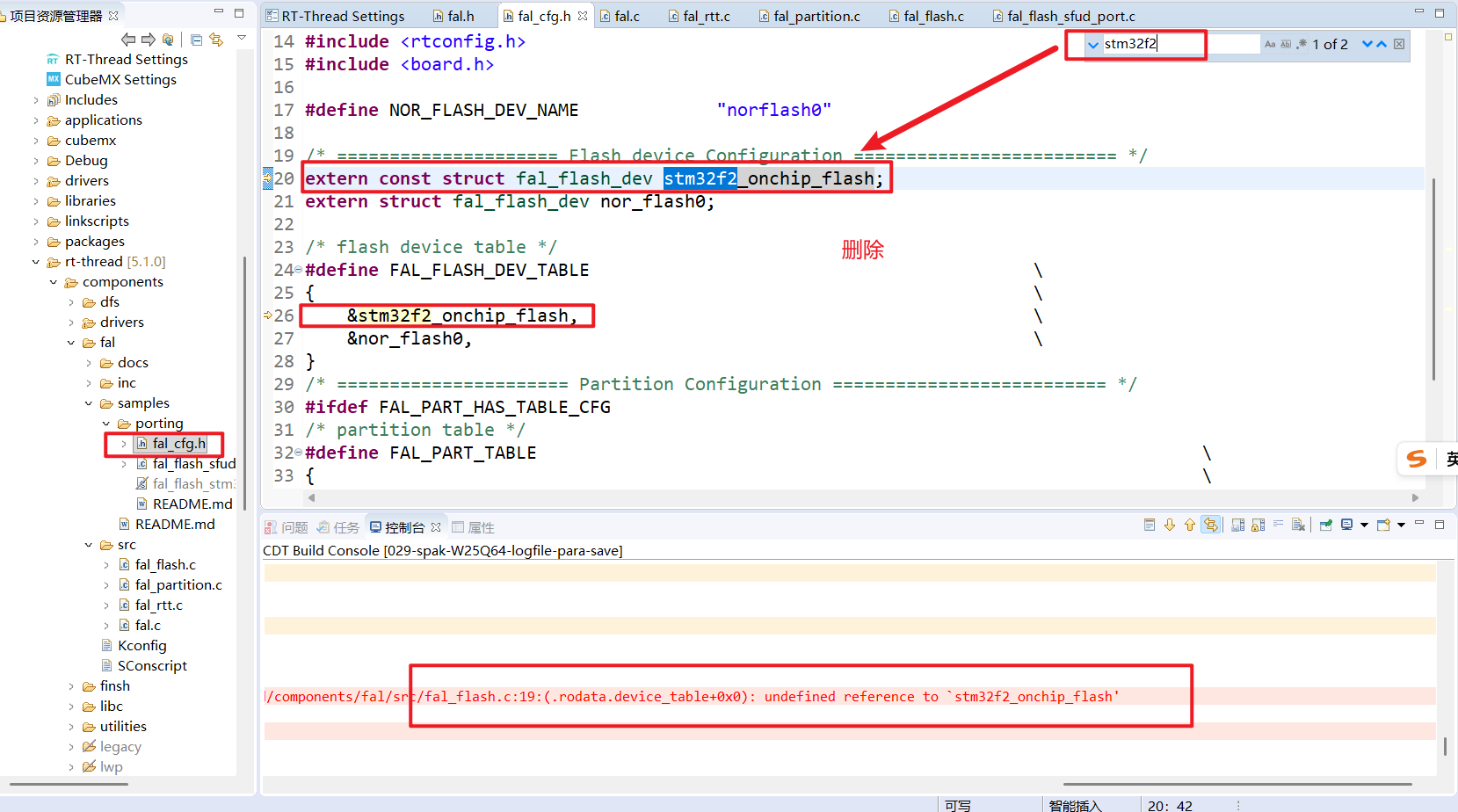Viewport: 1458px width, 812px height.
Task: Jump to next search match
Action: (x=1367, y=44)
